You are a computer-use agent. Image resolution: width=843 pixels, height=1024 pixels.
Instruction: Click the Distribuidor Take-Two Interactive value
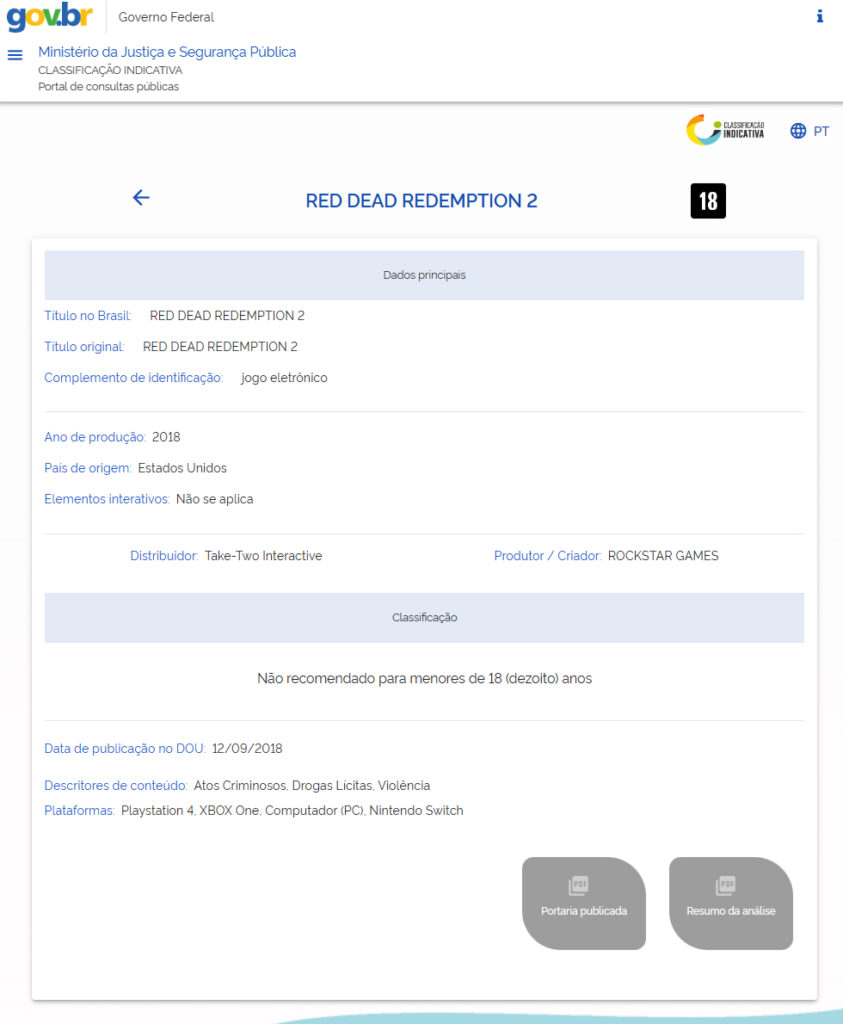point(263,556)
